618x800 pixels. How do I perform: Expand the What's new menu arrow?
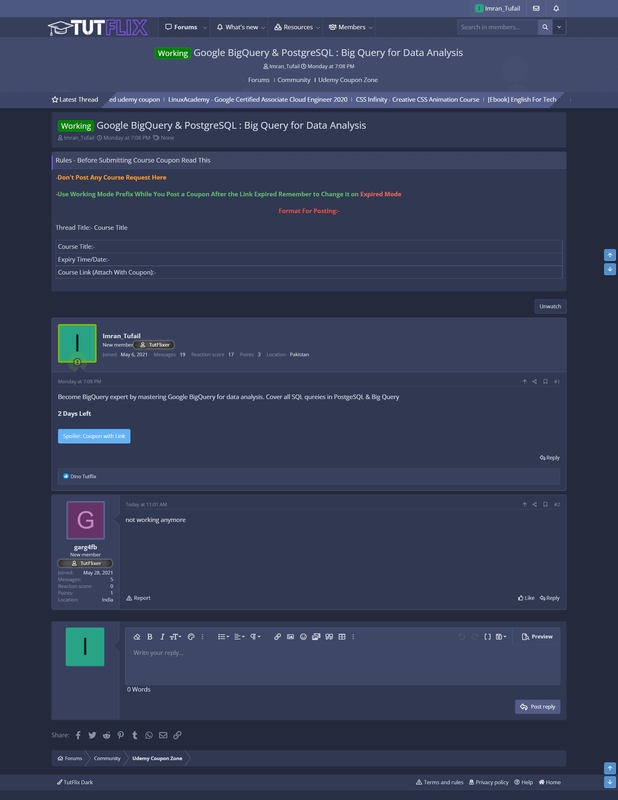[263, 28]
